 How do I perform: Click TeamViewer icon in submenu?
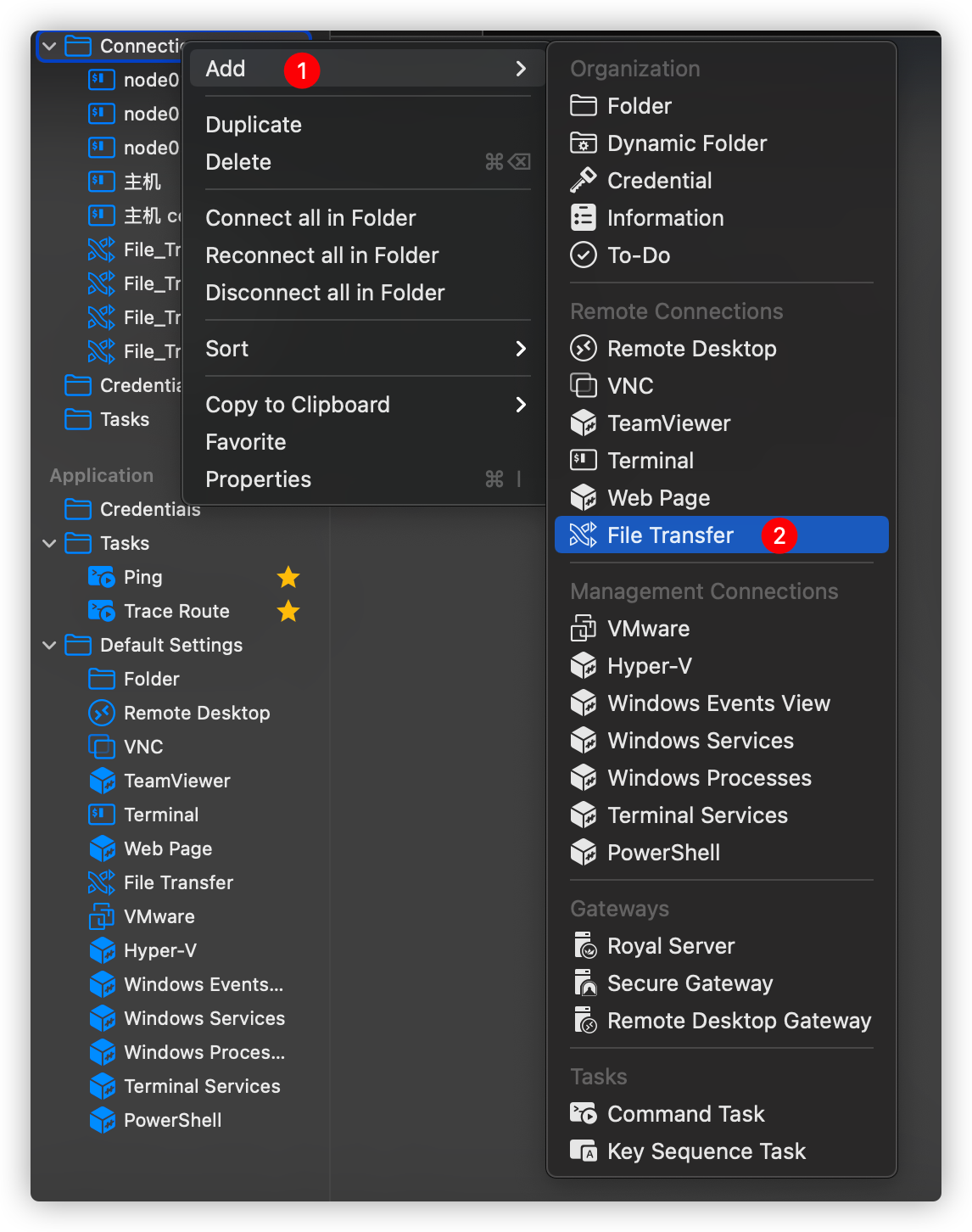point(584,423)
